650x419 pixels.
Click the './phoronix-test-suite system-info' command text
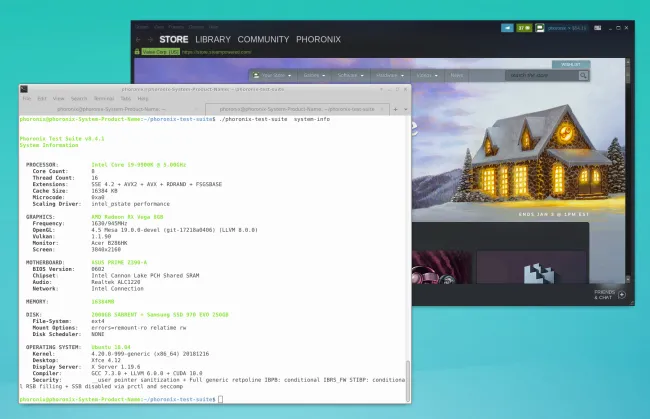(x=274, y=119)
